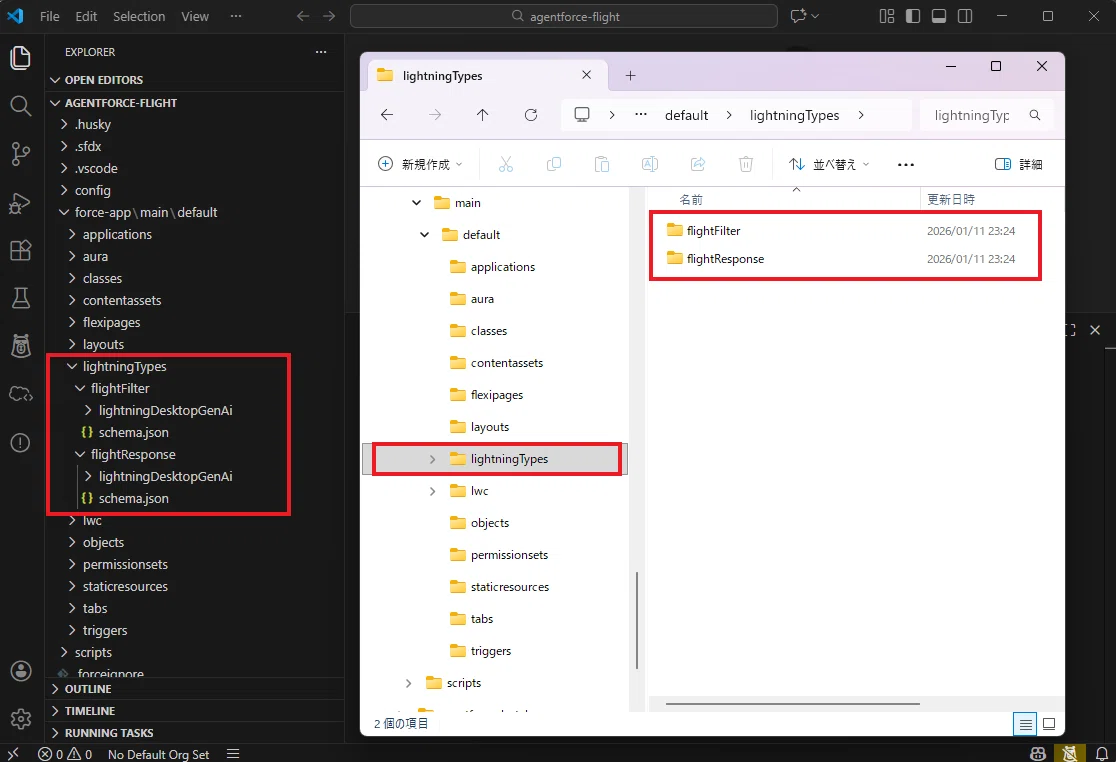Click the Rename icon in File Explorer toolbar
Viewport: 1116px width, 762px height.
(650, 164)
